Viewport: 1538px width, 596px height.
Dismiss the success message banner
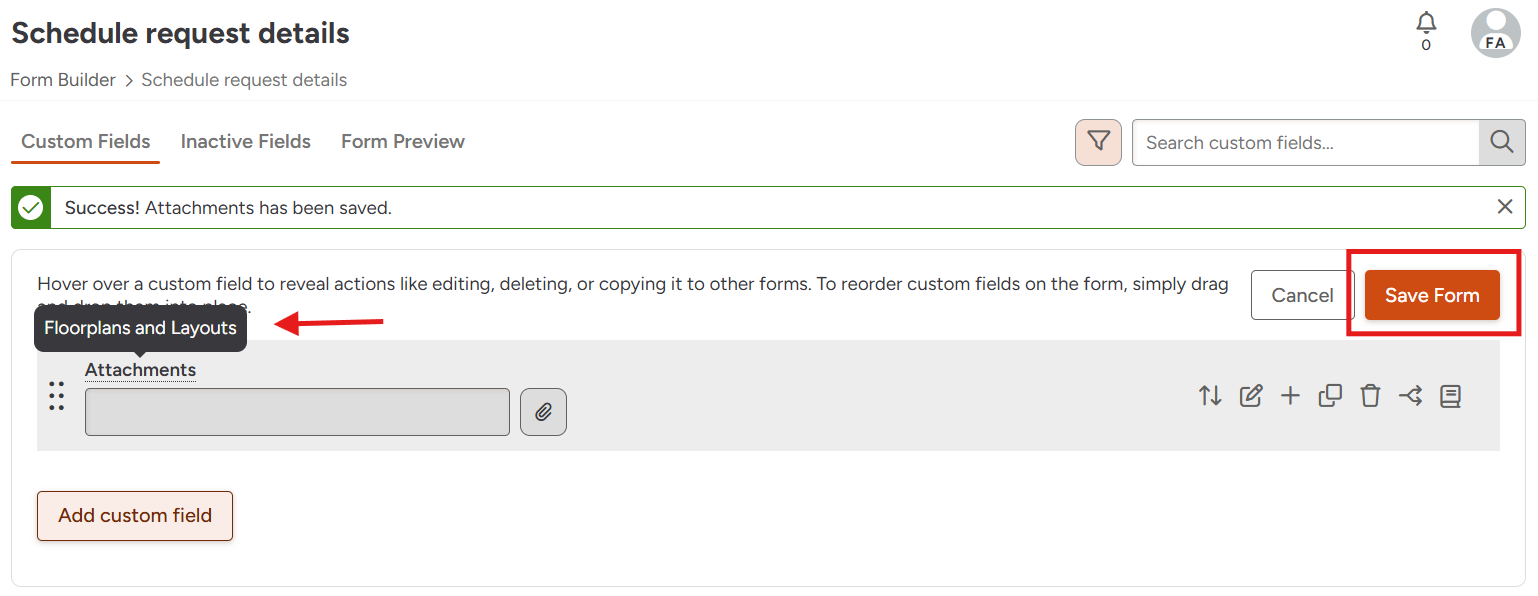click(x=1504, y=207)
